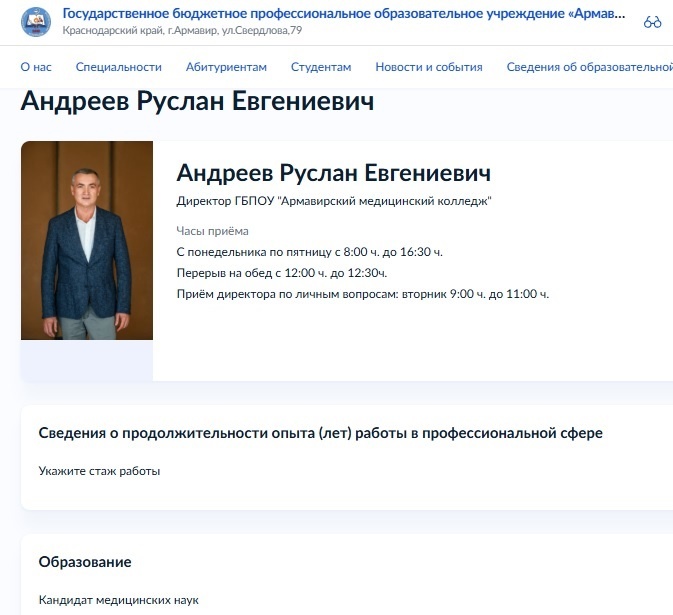Click the work experience section heading

pyautogui.click(x=321, y=433)
